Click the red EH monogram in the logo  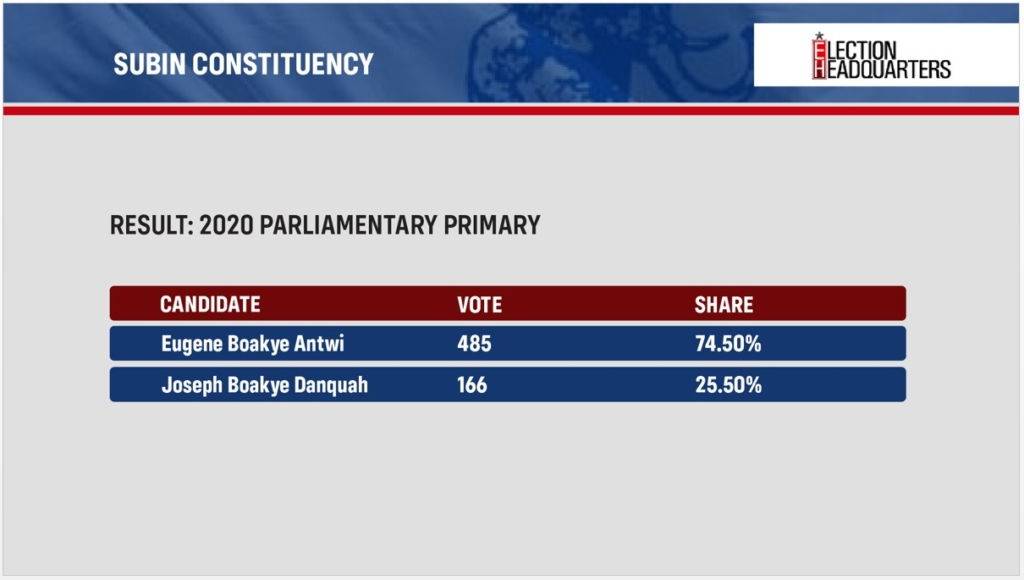[x=820, y=59]
